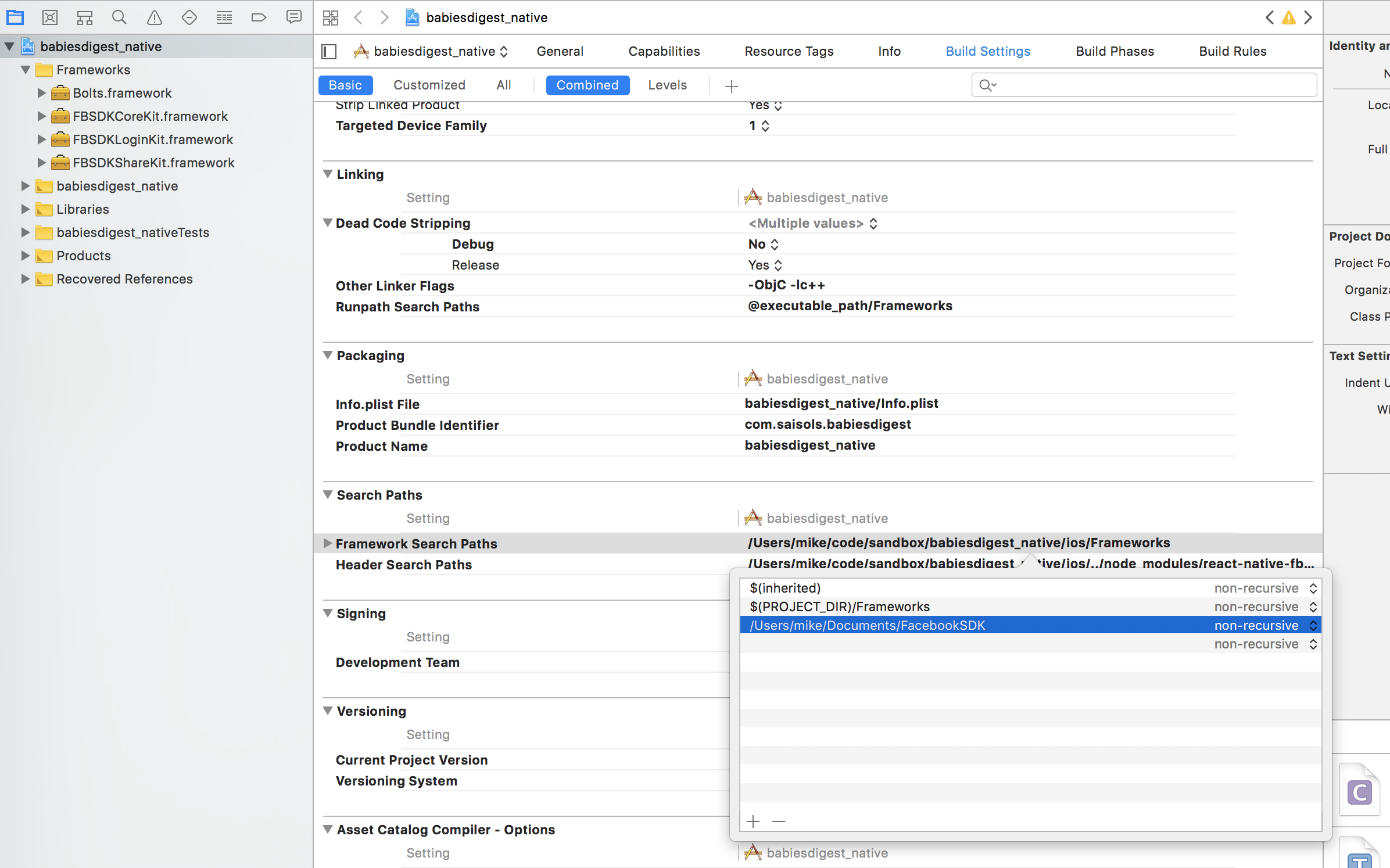1390x868 pixels.
Task: Enable the Customized filter view
Action: coord(428,84)
